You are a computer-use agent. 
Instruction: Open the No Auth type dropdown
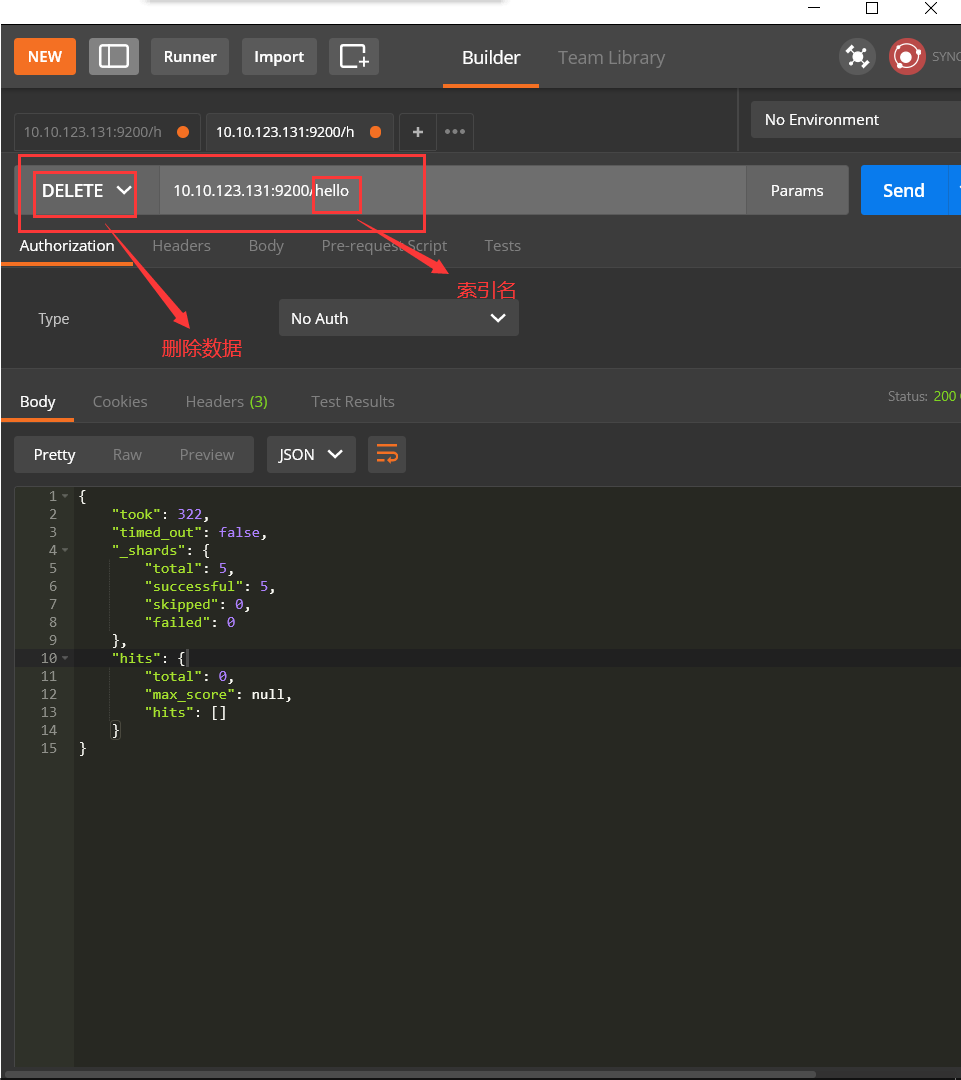click(399, 318)
